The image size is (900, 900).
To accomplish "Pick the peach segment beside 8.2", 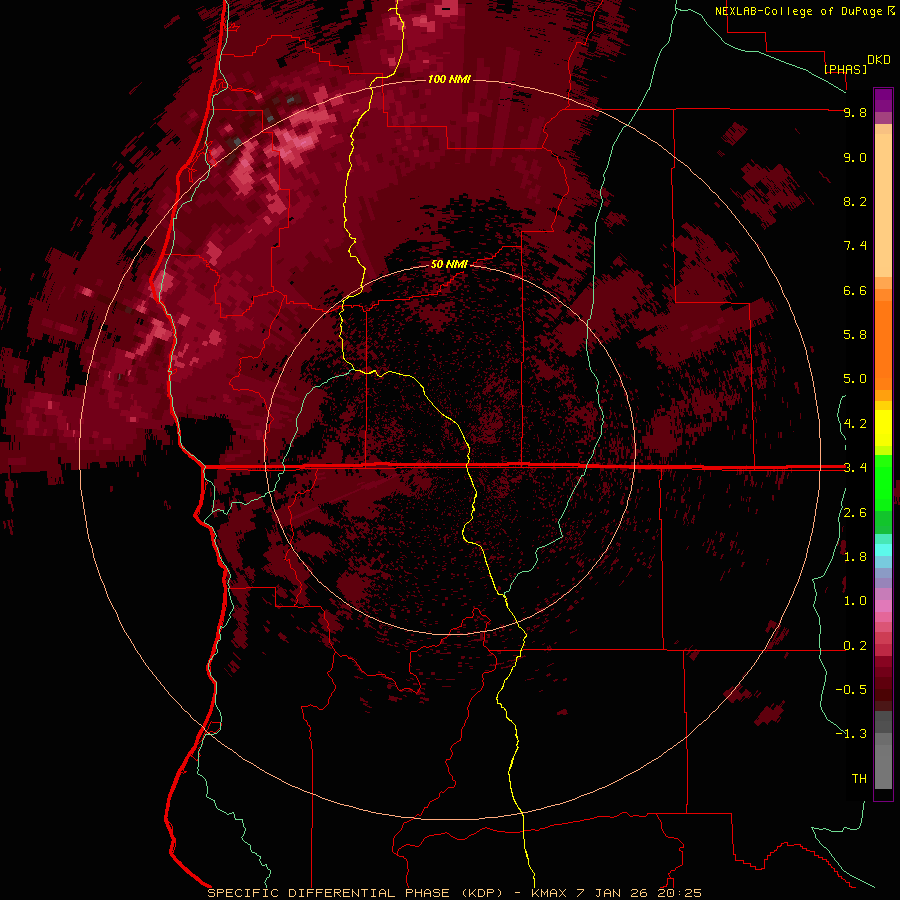I will (x=883, y=204).
